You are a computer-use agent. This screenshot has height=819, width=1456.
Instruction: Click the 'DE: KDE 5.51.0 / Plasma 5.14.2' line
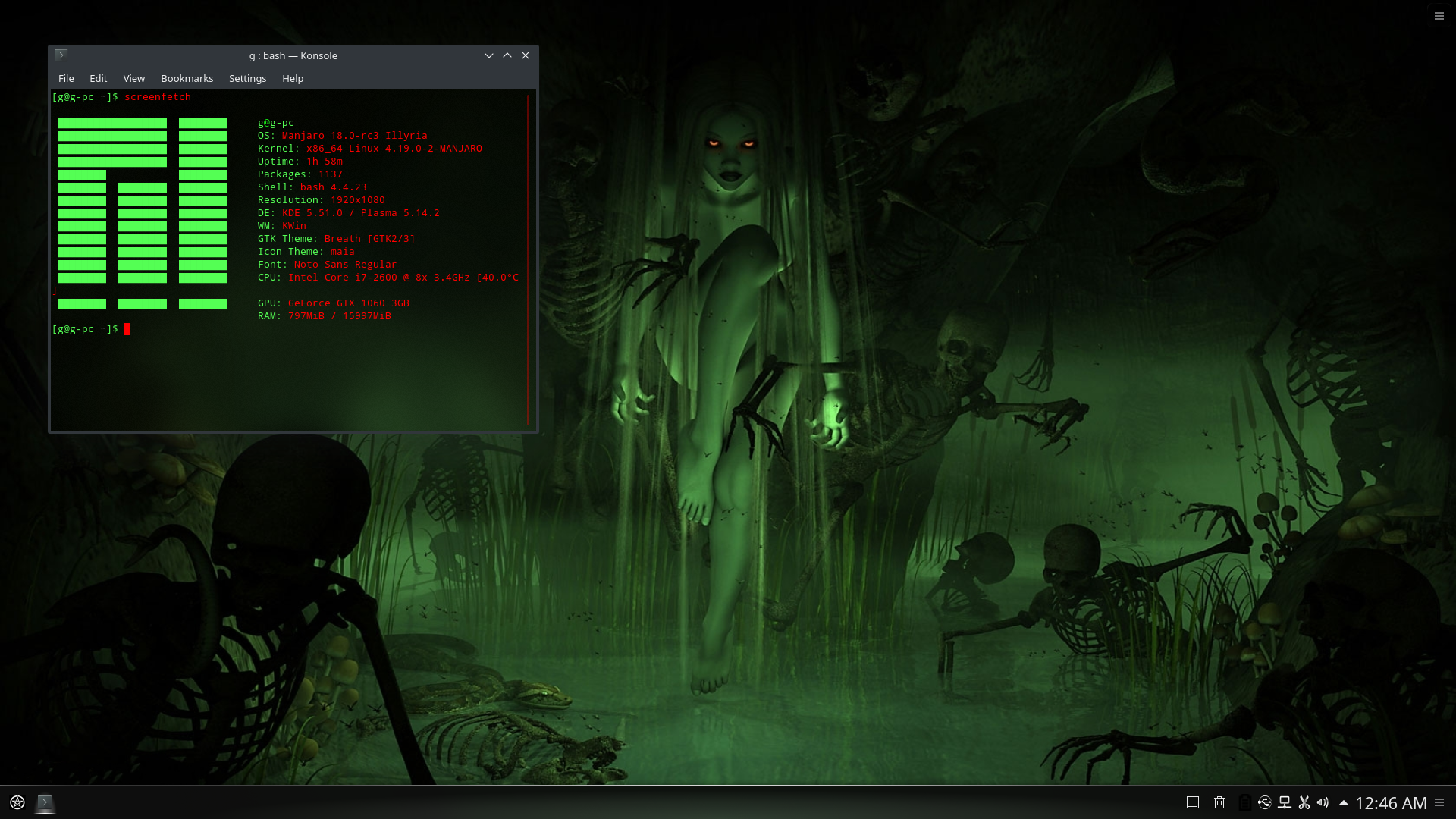(349, 213)
